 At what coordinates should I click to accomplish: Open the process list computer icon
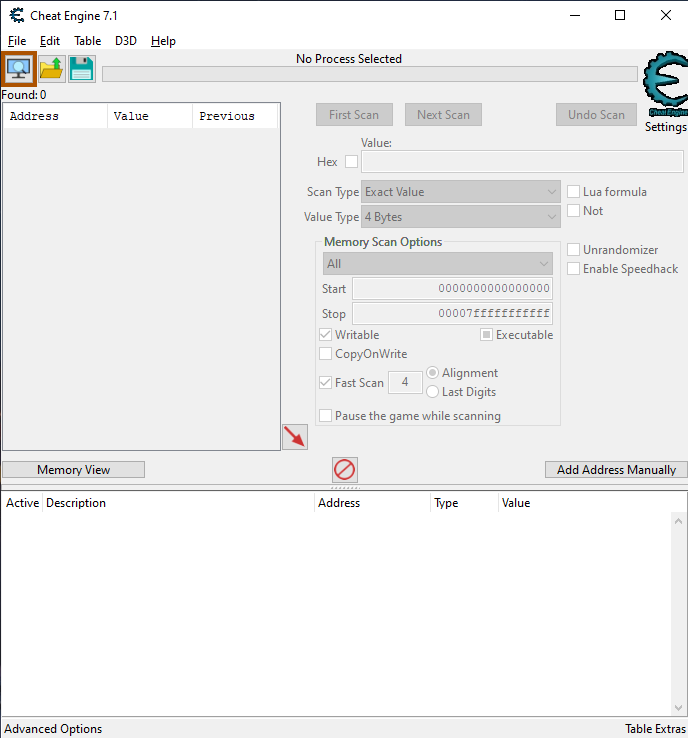tap(19, 69)
